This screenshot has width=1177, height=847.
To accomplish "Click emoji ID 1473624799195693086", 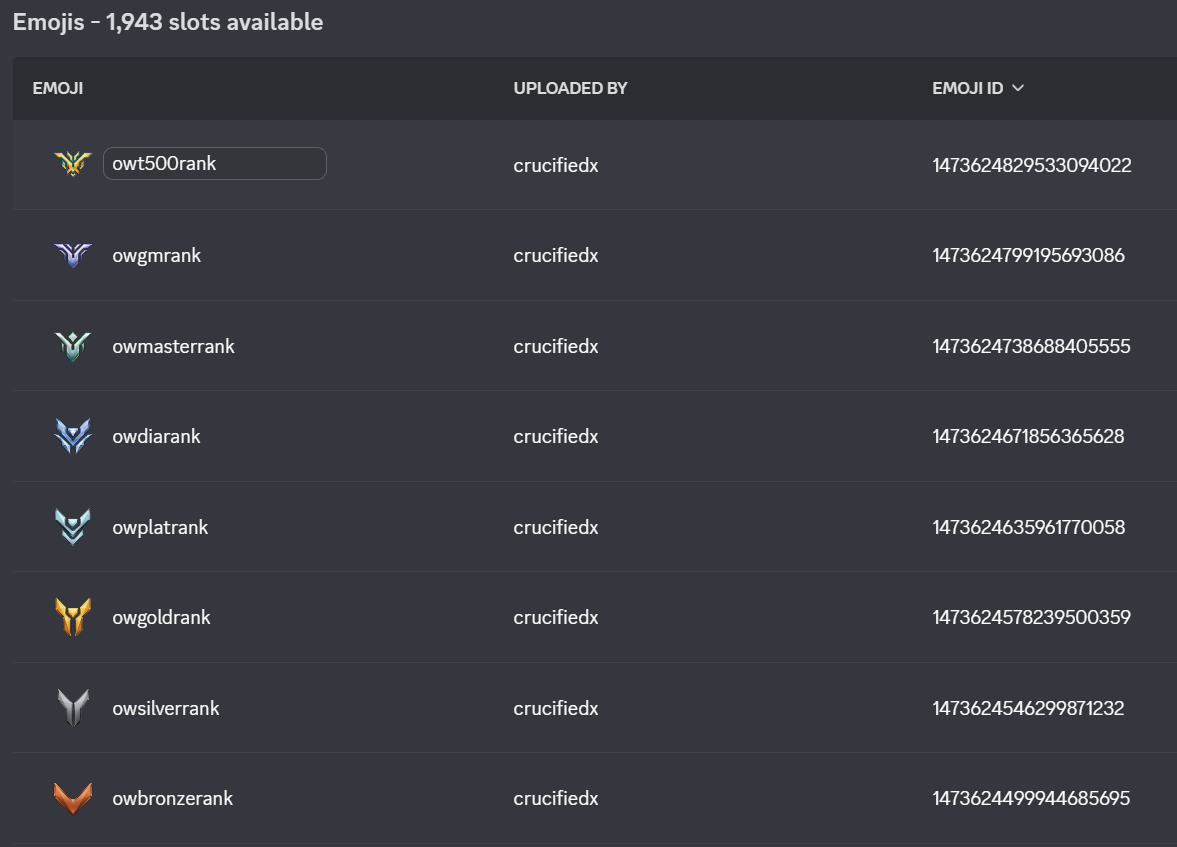I will pyautogui.click(x=1028, y=255).
